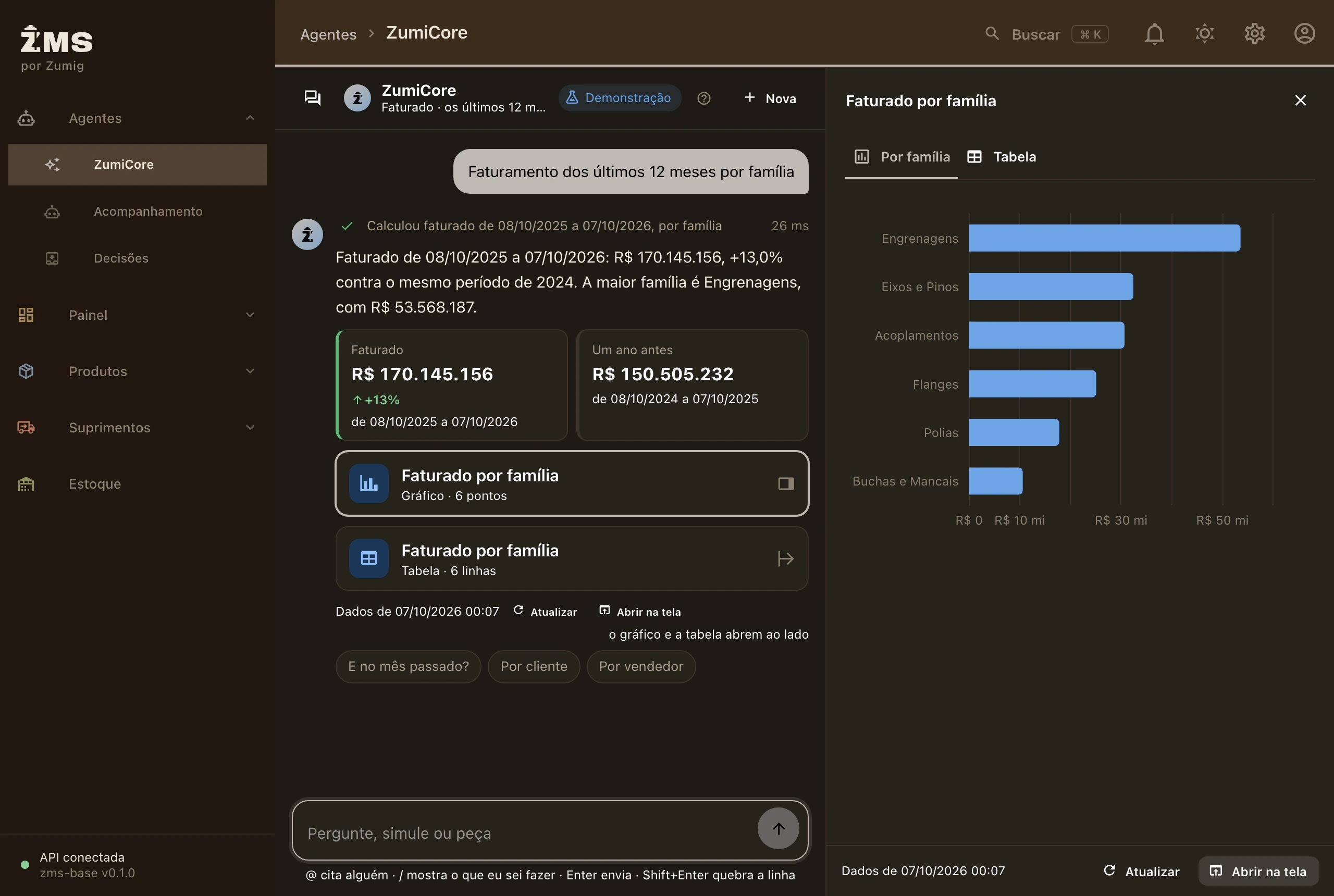1334x896 pixels.
Task: Start a Nova conversation
Action: click(x=770, y=98)
